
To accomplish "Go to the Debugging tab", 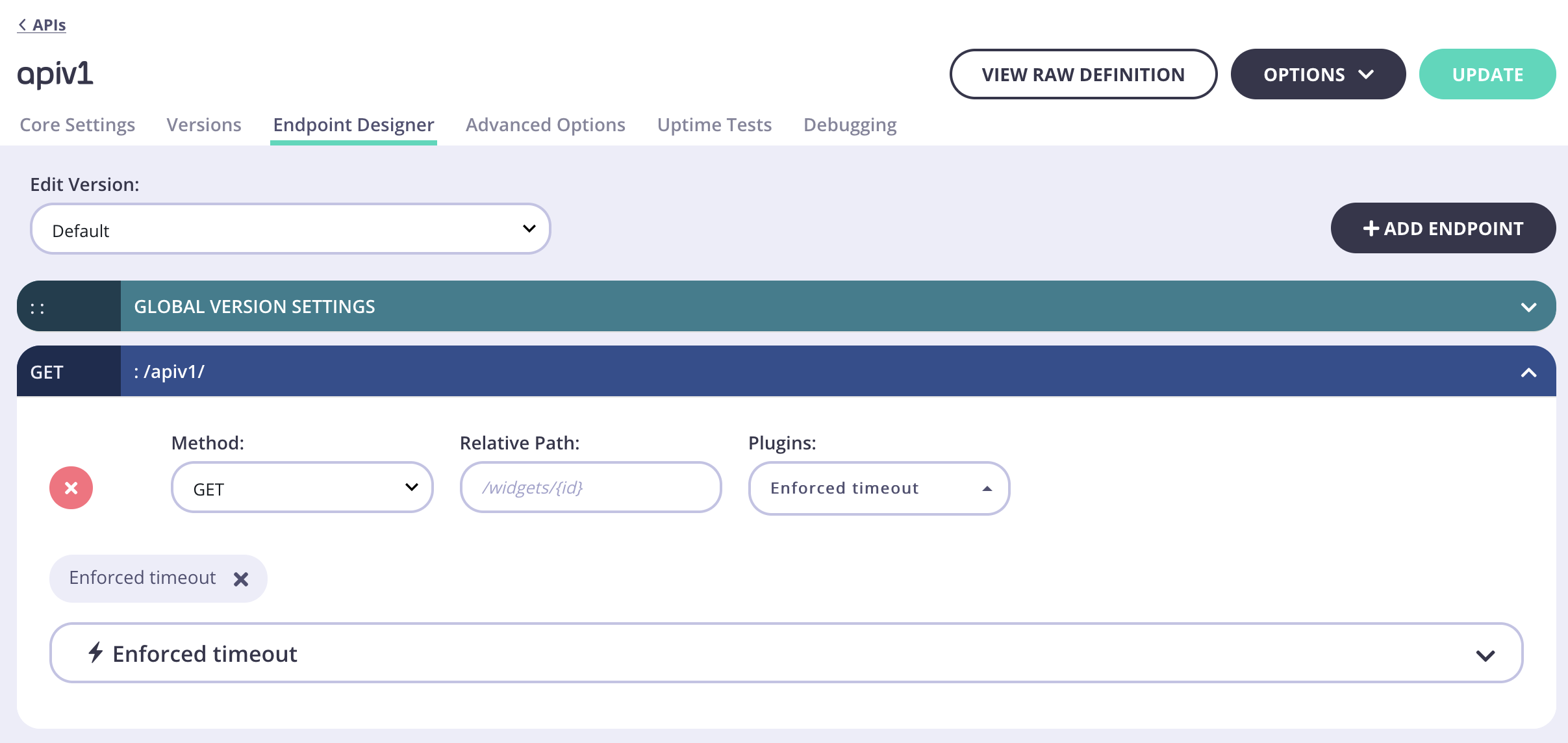I will (850, 125).
